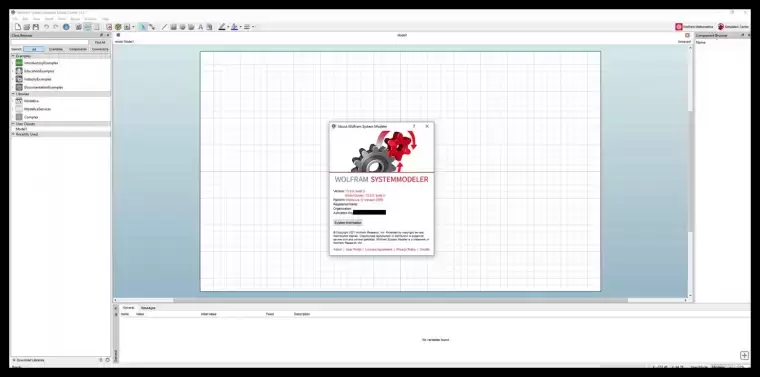Click the horizontal scrollbar under the canvas

point(400,300)
